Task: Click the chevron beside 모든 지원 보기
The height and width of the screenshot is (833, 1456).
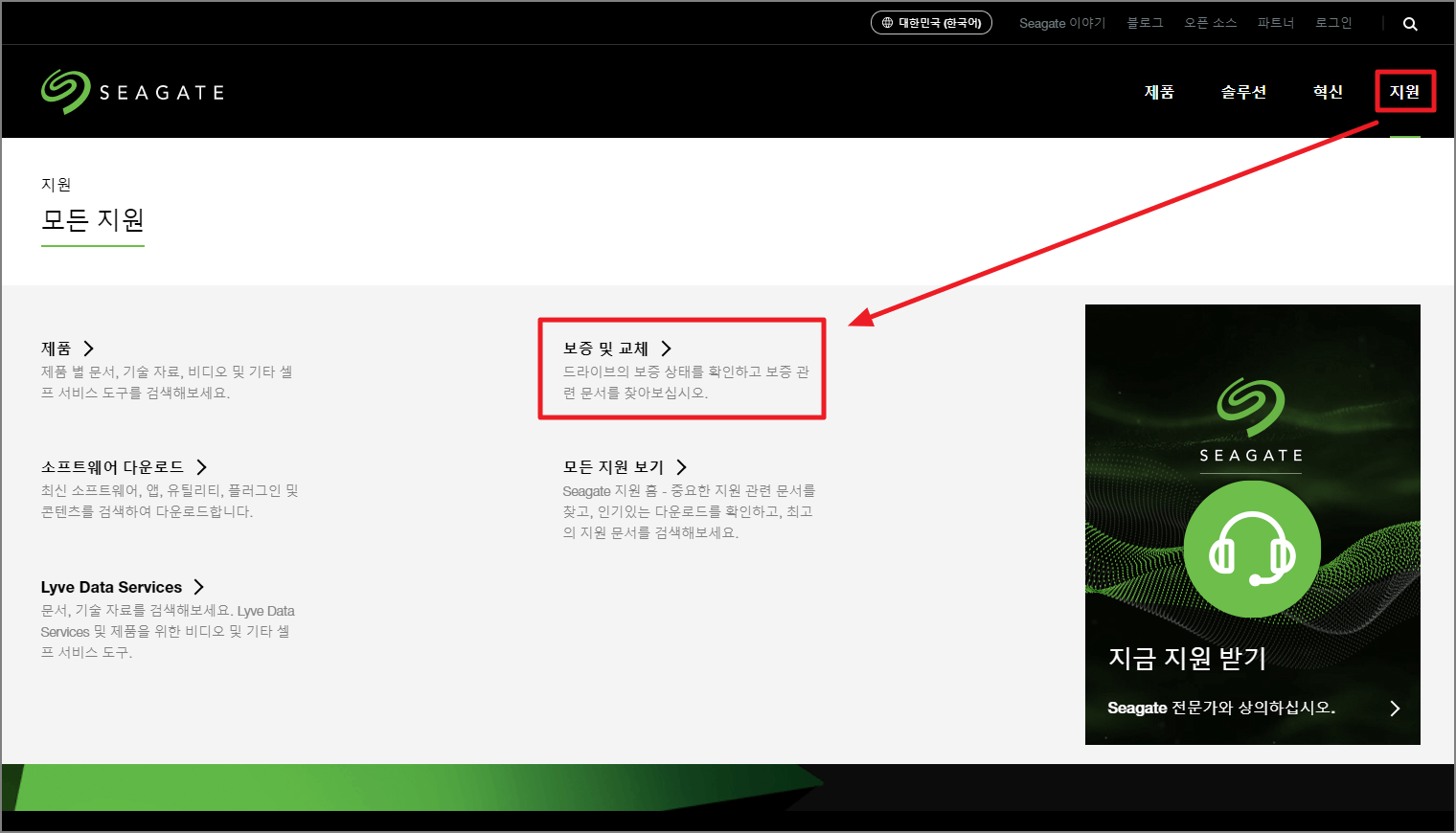Action: [x=682, y=467]
